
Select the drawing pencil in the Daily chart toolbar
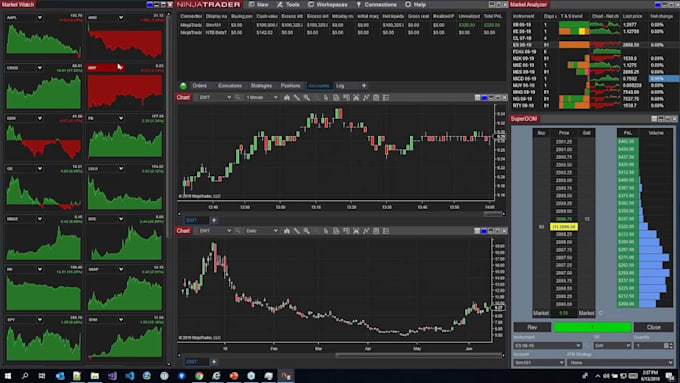297,231
